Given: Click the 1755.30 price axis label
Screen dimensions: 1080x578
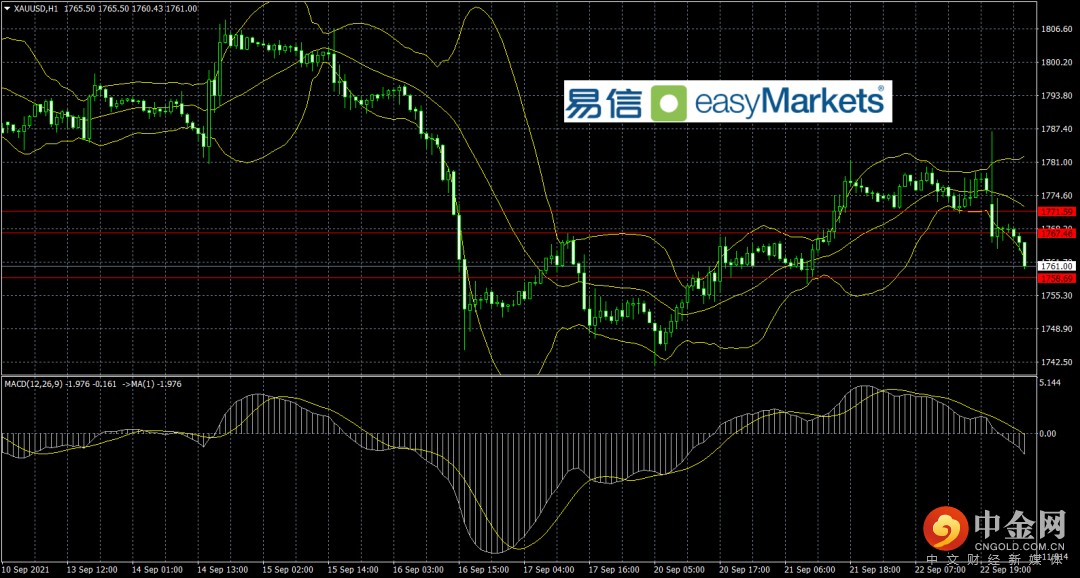Looking at the screenshot, I should [1057, 296].
